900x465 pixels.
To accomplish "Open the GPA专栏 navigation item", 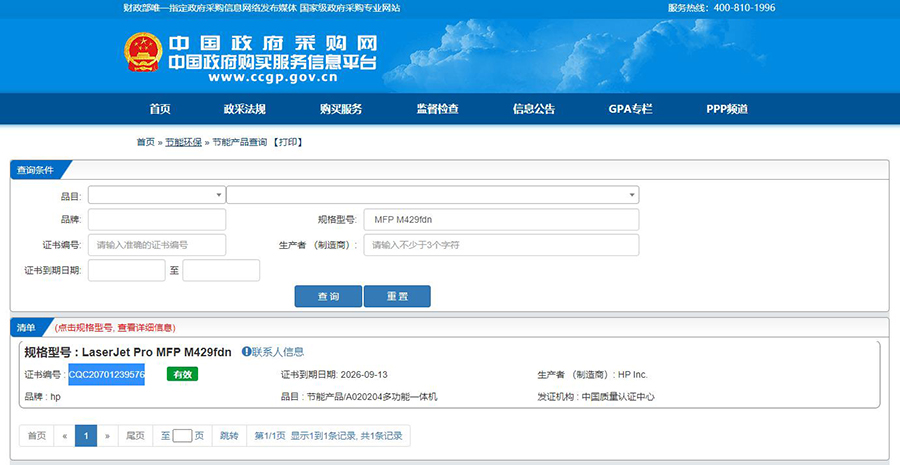I will (x=630, y=109).
